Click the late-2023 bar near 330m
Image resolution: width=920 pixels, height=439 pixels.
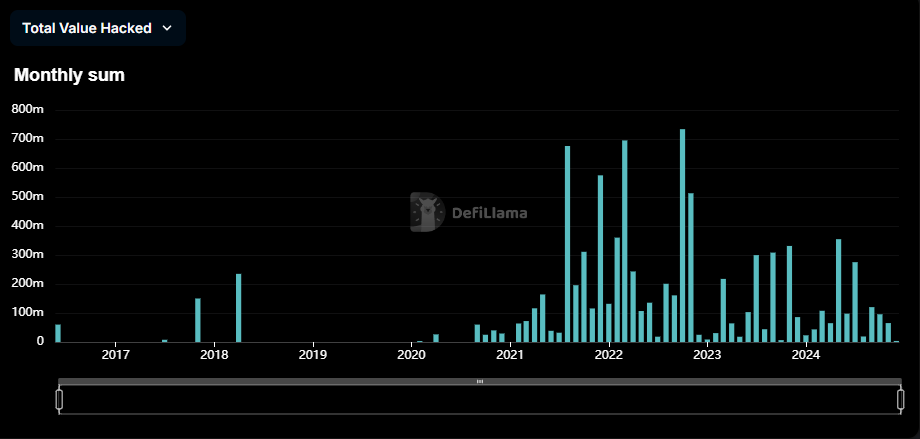(x=789, y=294)
